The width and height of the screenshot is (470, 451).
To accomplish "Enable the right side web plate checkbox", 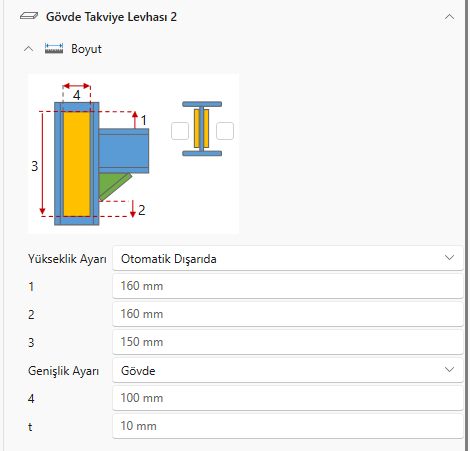I will click(x=225, y=131).
